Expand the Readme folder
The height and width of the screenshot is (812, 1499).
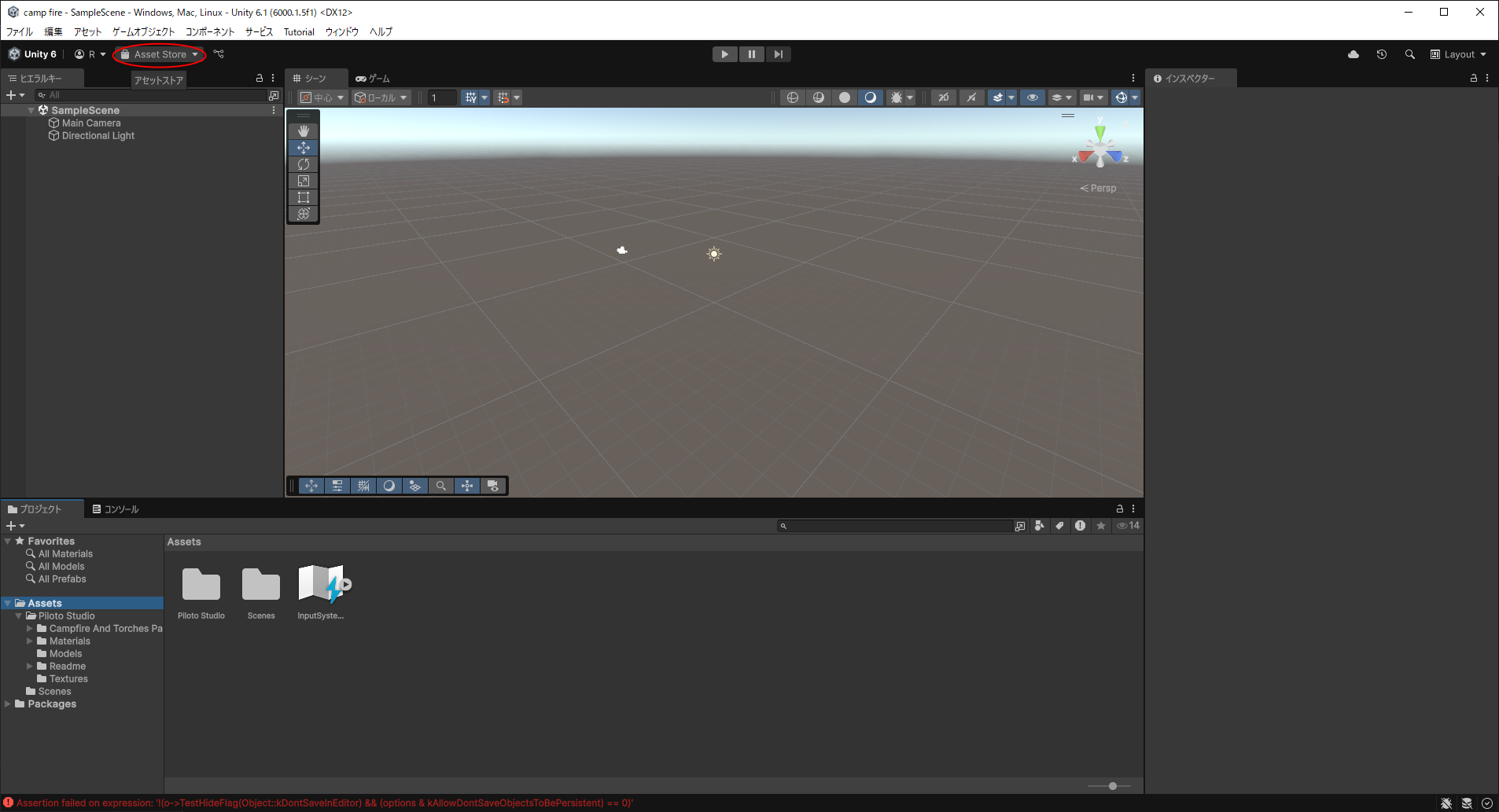30,667
